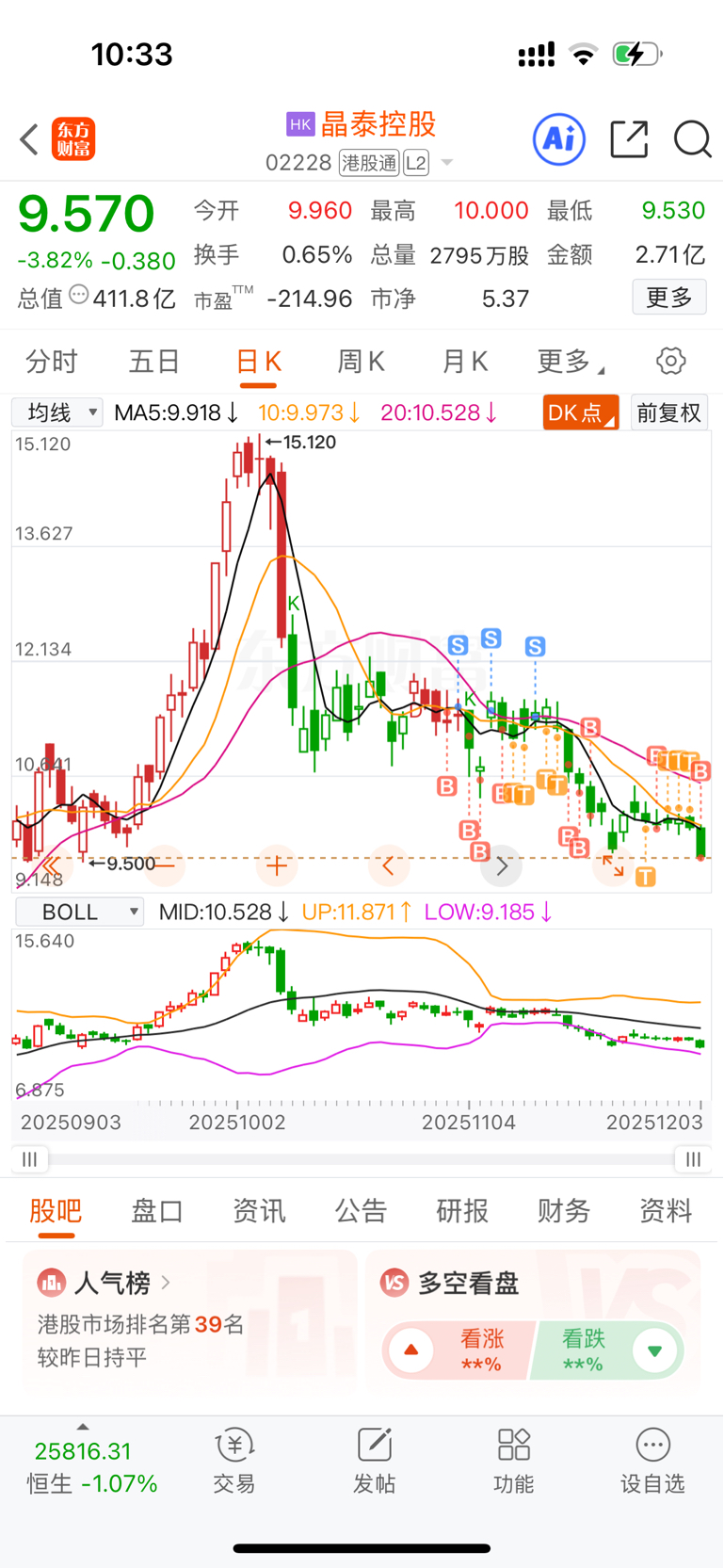Open 功能 functions icon
Screen dimensions: 724x1568
tap(513, 1461)
